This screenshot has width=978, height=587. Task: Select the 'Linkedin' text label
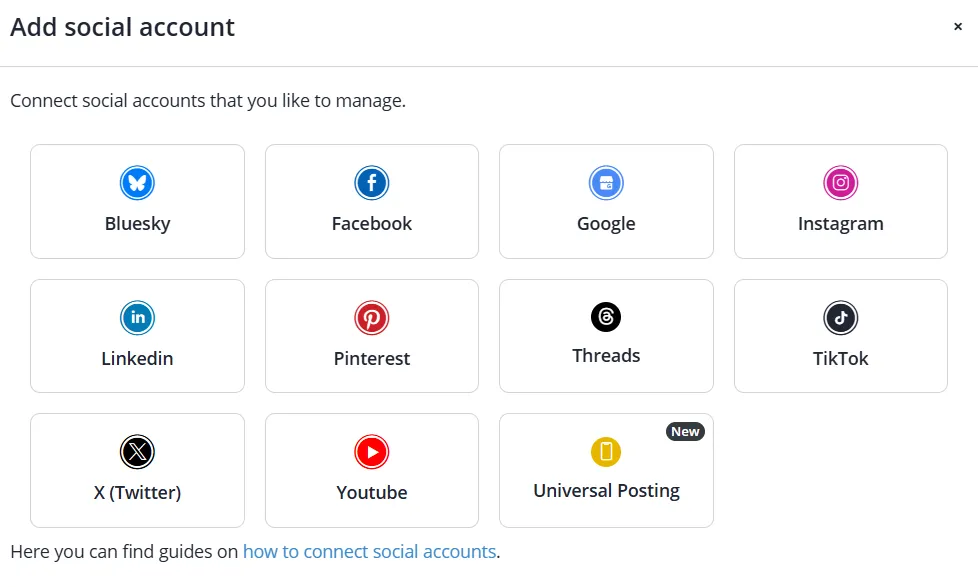(137, 358)
